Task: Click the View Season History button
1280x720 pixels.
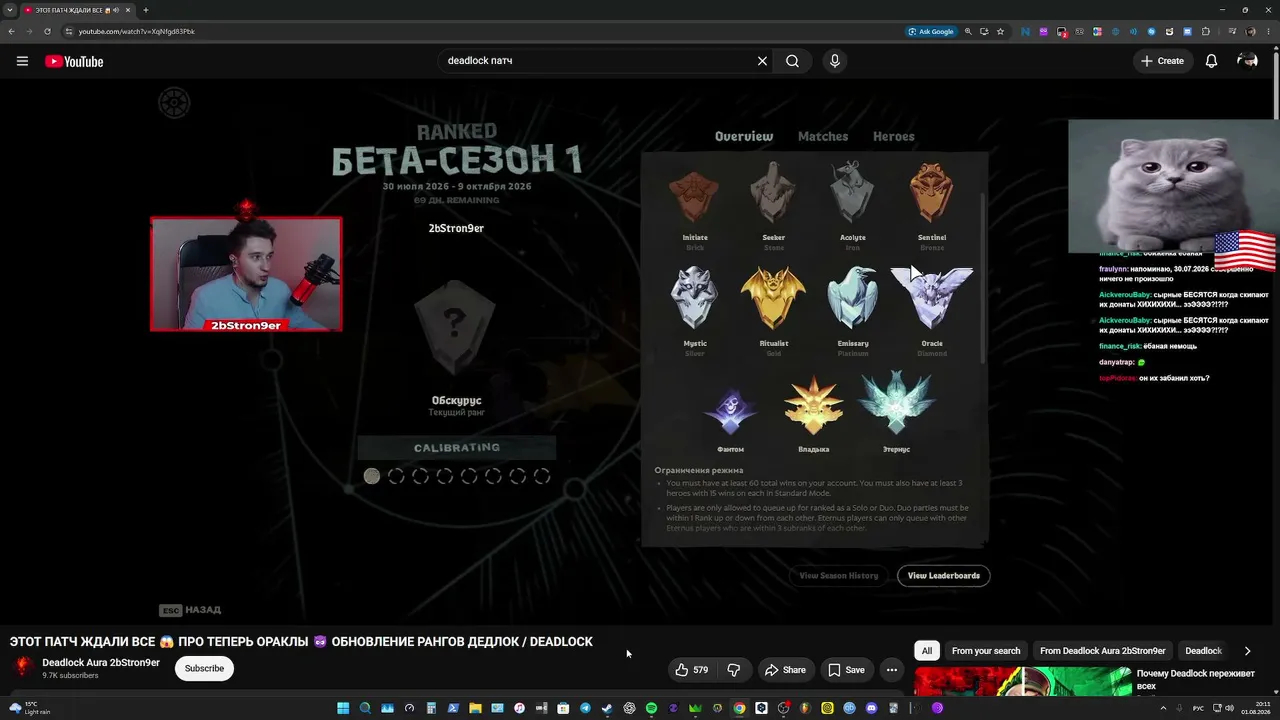Action: tap(838, 576)
